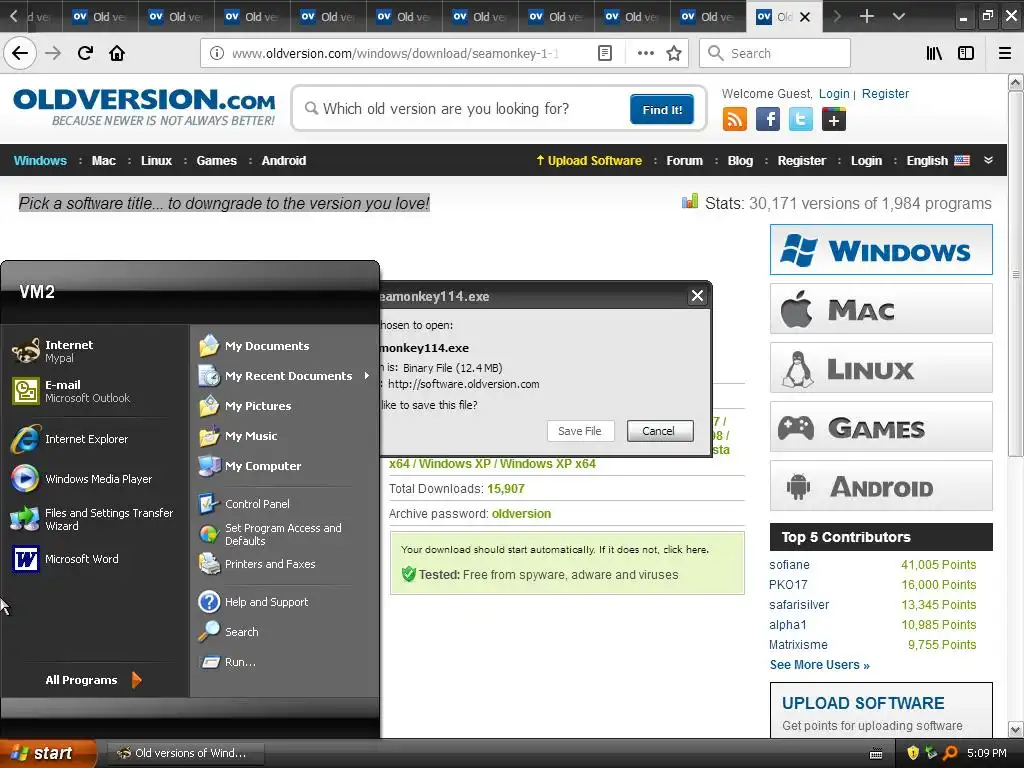The height and width of the screenshot is (768, 1024).
Task: Focus the browser Search box
Action: (775, 53)
